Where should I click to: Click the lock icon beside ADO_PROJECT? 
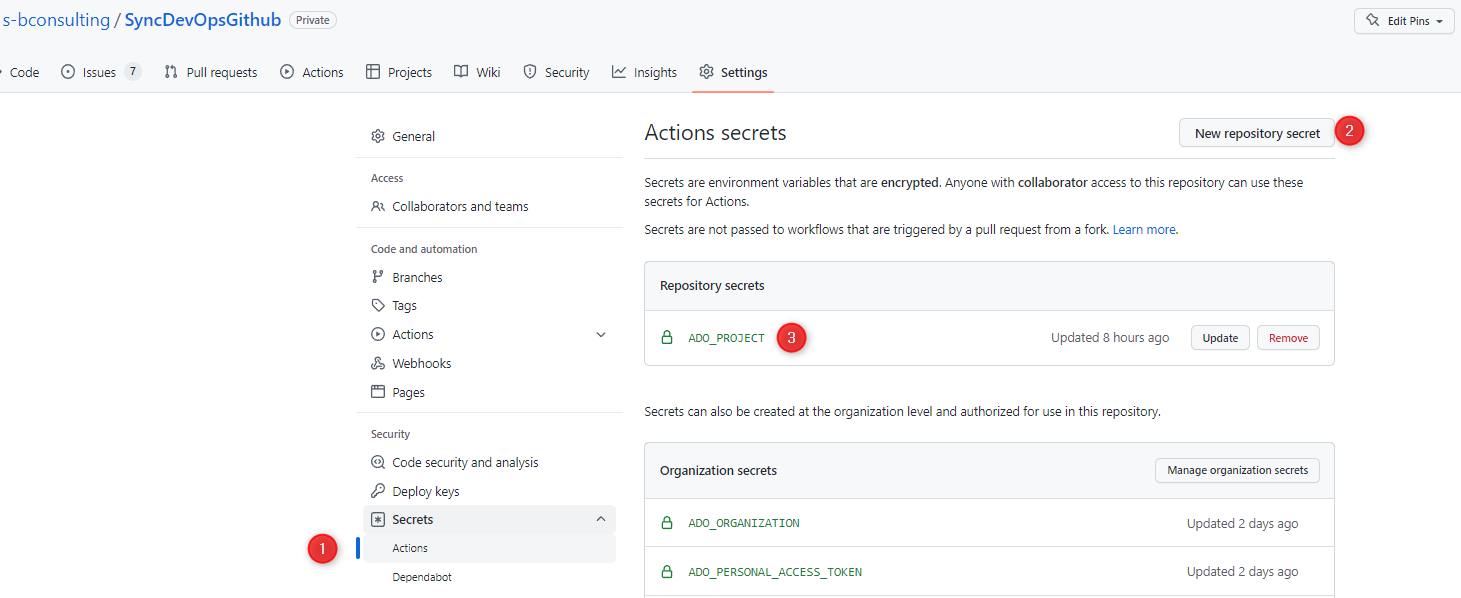click(x=667, y=338)
